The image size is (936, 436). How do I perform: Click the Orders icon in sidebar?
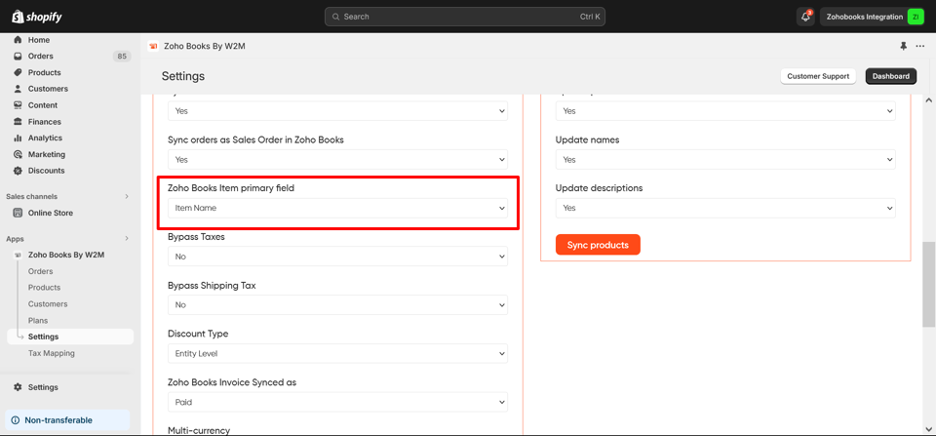point(18,56)
